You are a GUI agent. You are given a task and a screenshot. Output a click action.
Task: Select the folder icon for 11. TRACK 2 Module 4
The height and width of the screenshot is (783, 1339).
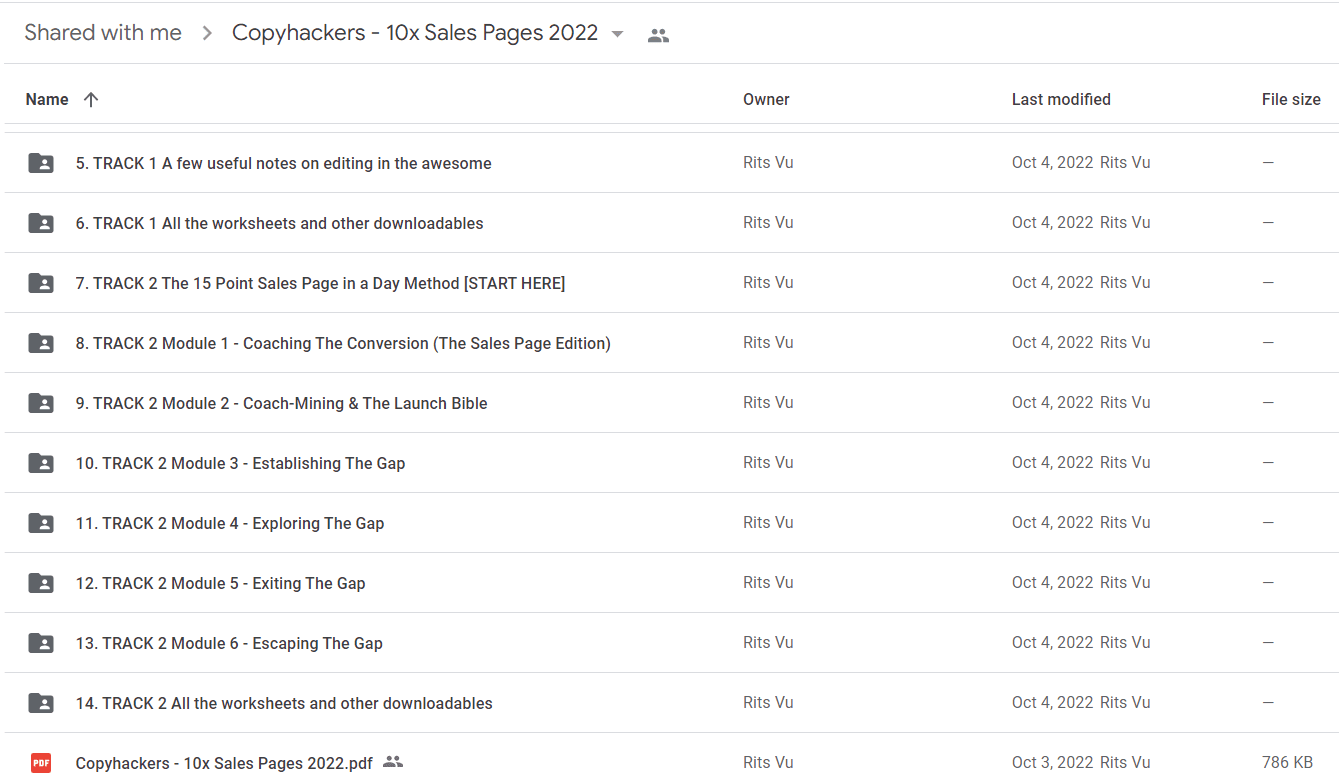coord(41,523)
